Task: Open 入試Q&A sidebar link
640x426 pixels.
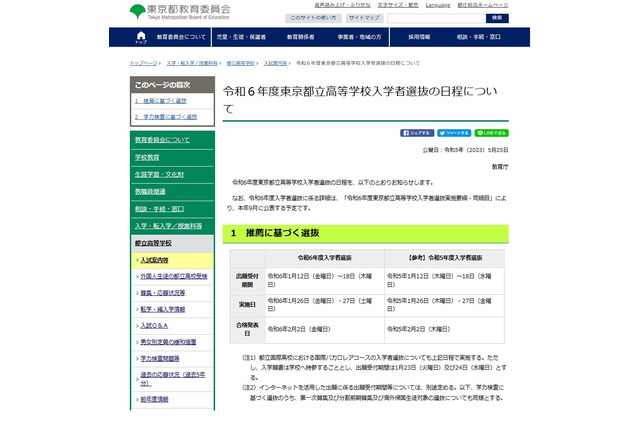Action: tap(154, 326)
